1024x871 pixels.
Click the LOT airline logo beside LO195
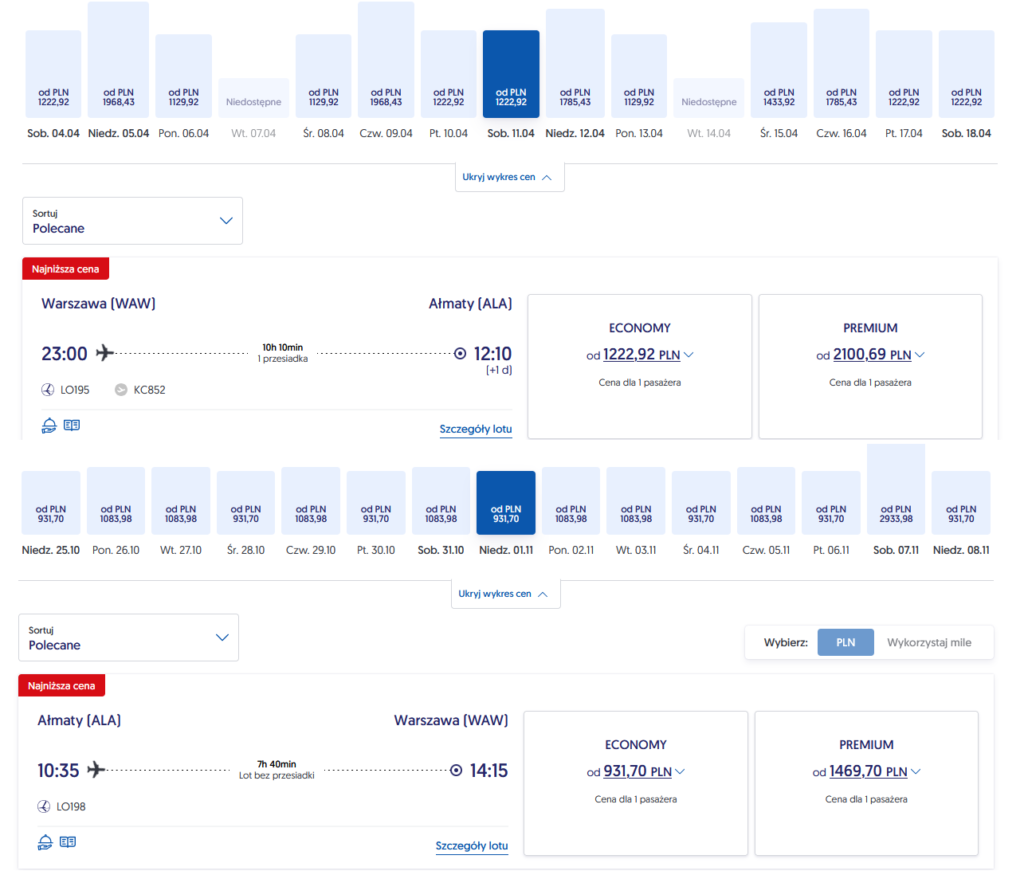(48, 390)
